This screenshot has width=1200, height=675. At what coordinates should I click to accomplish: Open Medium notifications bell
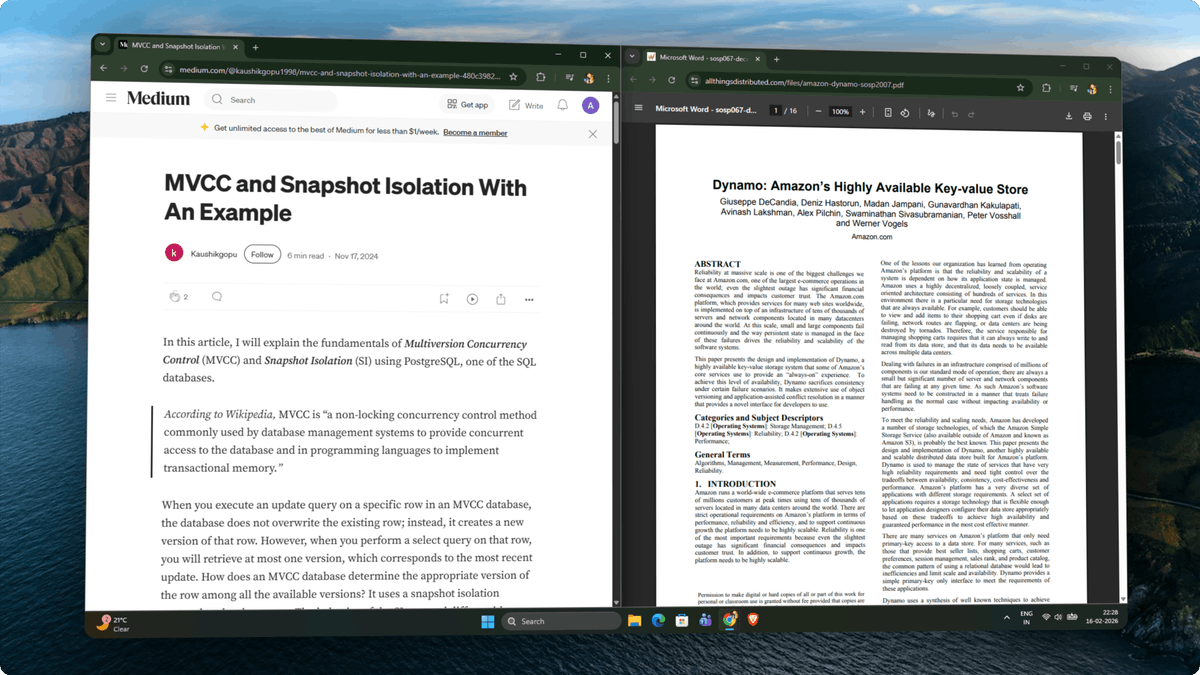click(563, 105)
